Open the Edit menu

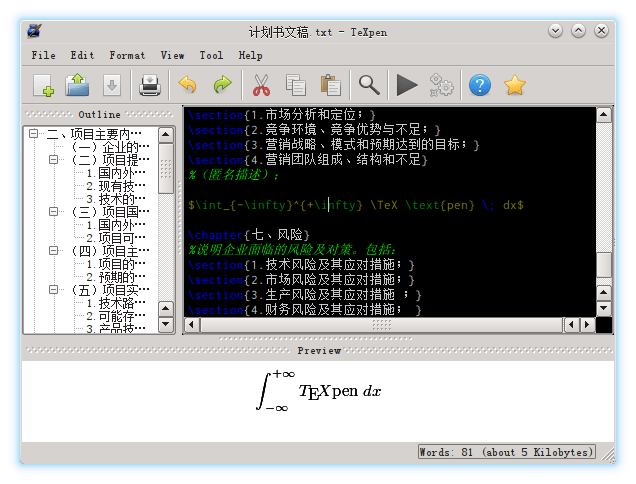click(x=82, y=55)
